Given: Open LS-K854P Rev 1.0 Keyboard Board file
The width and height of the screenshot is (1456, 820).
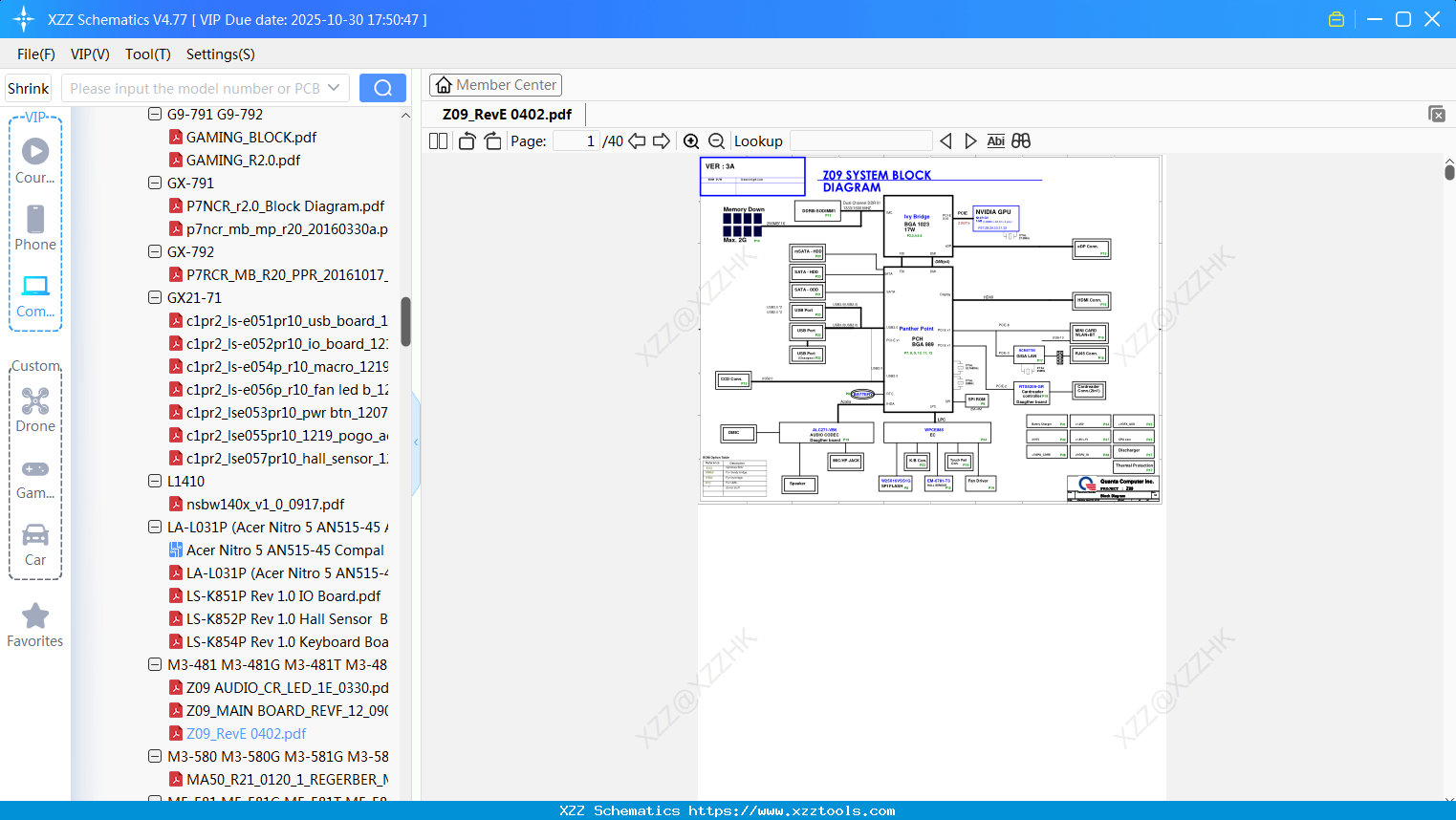Looking at the screenshot, I should click(287, 641).
